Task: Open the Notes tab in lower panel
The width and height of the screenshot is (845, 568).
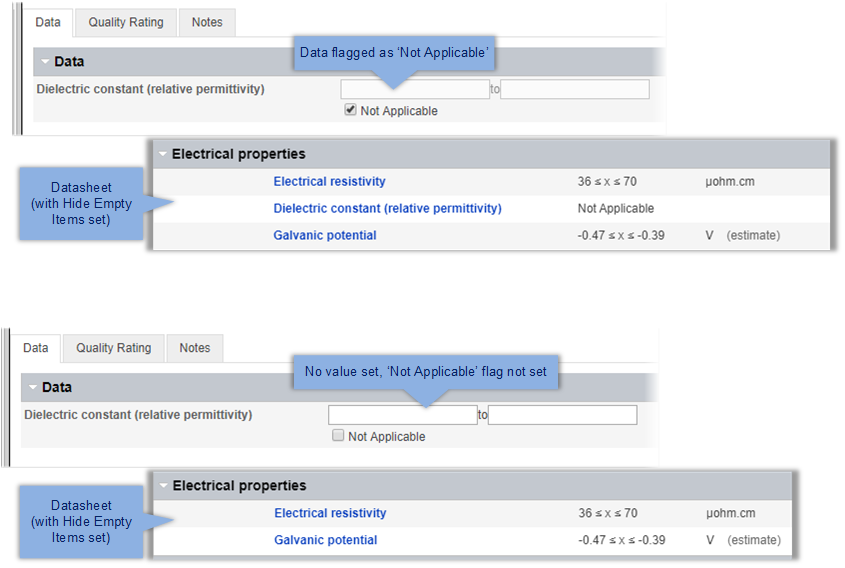Action: [x=195, y=348]
